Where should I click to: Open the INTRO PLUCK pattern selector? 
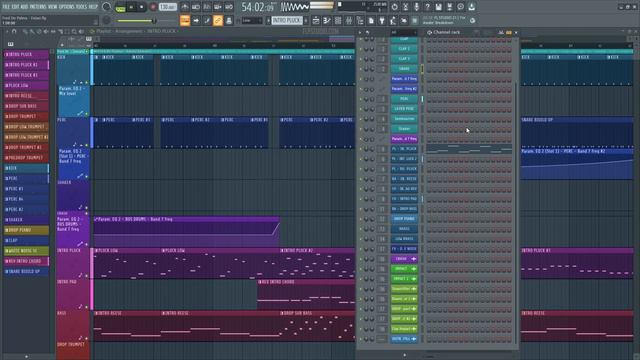[287, 20]
